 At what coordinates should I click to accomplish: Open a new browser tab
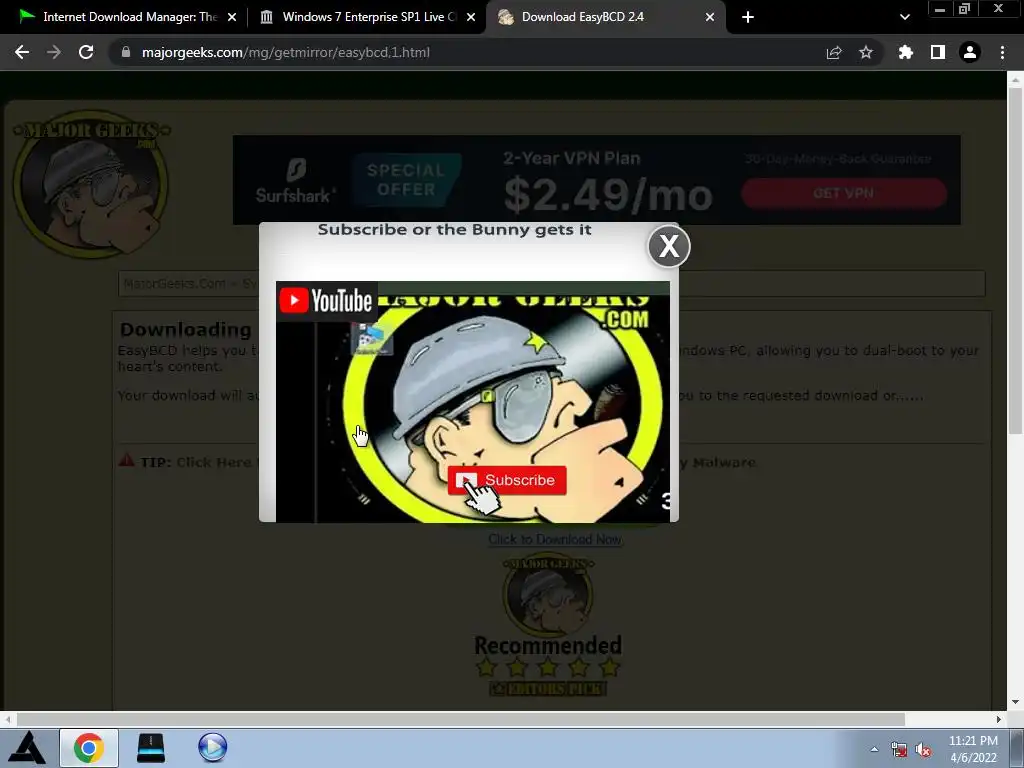[x=748, y=17]
